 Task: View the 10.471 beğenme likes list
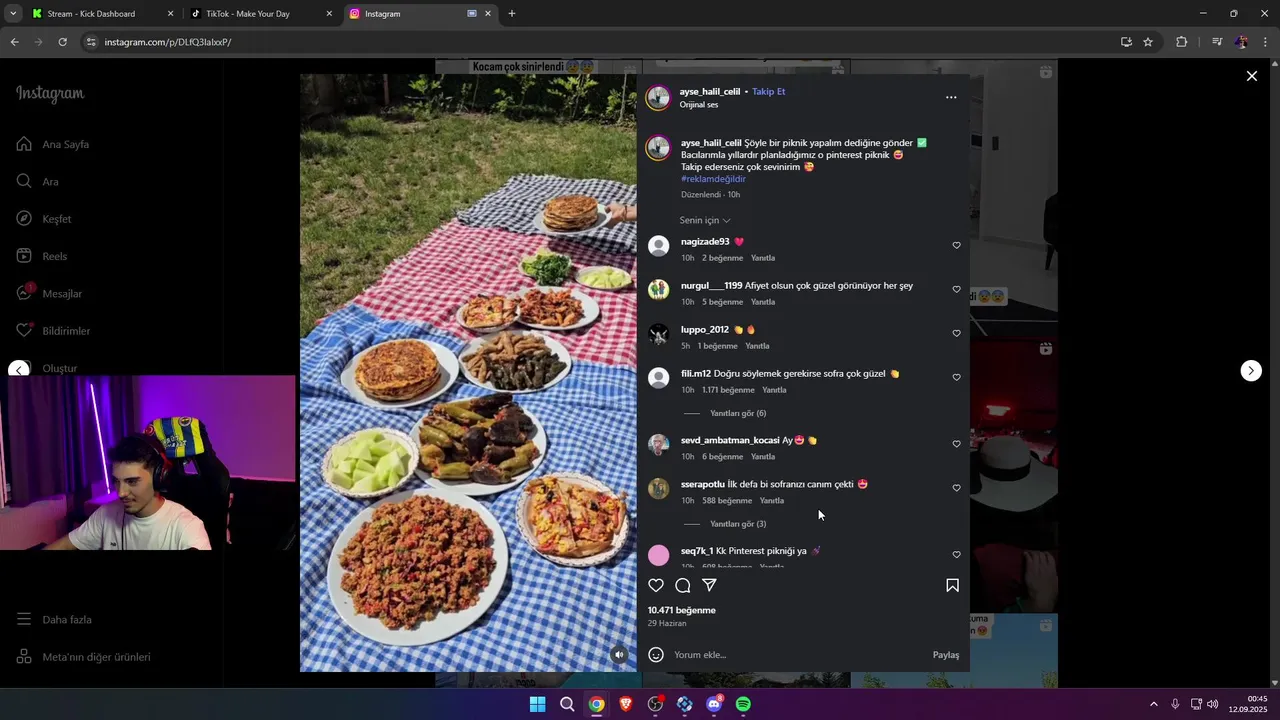pyautogui.click(x=682, y=610)
